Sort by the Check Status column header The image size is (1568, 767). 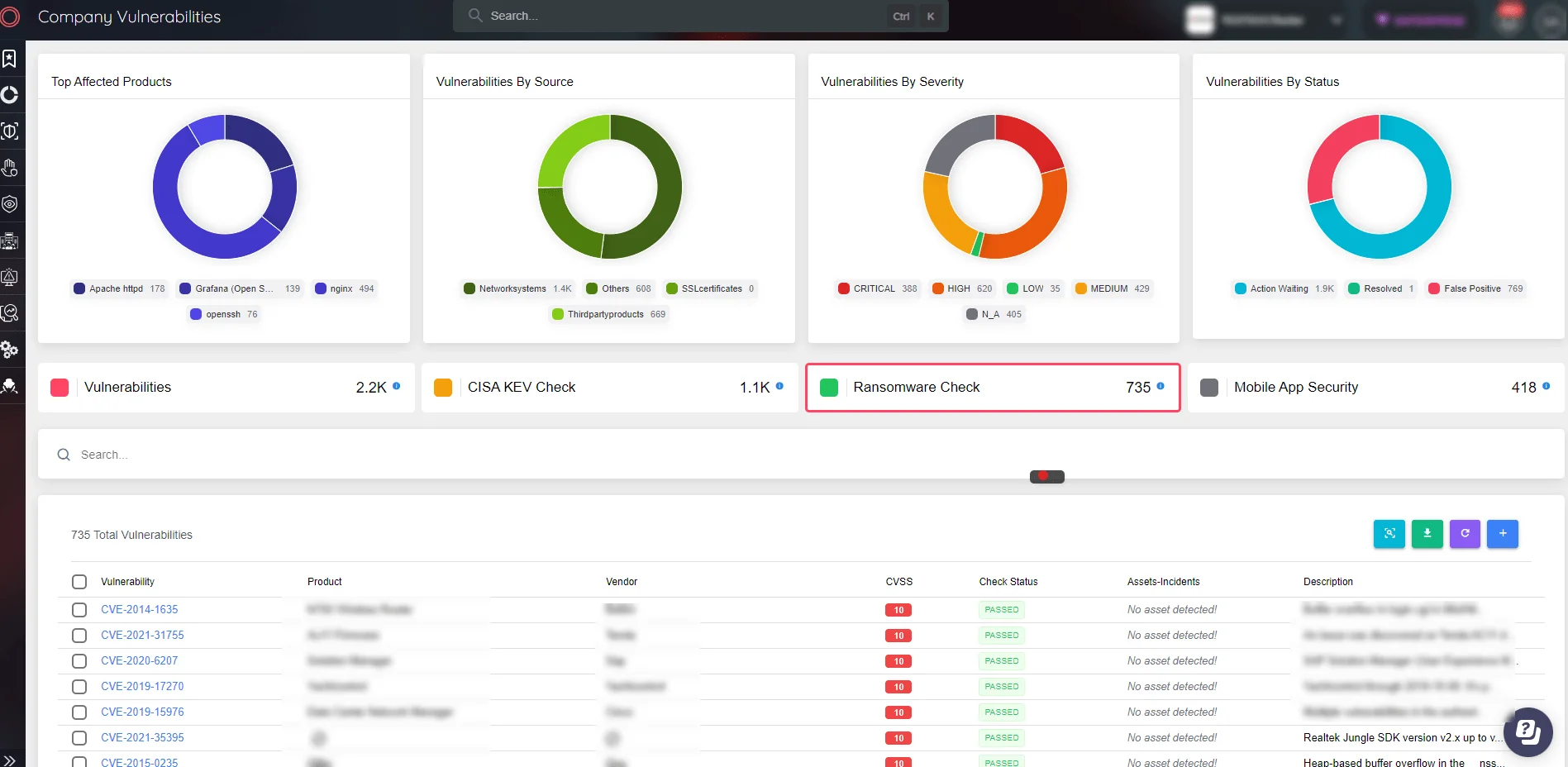tap(1008, 582)
